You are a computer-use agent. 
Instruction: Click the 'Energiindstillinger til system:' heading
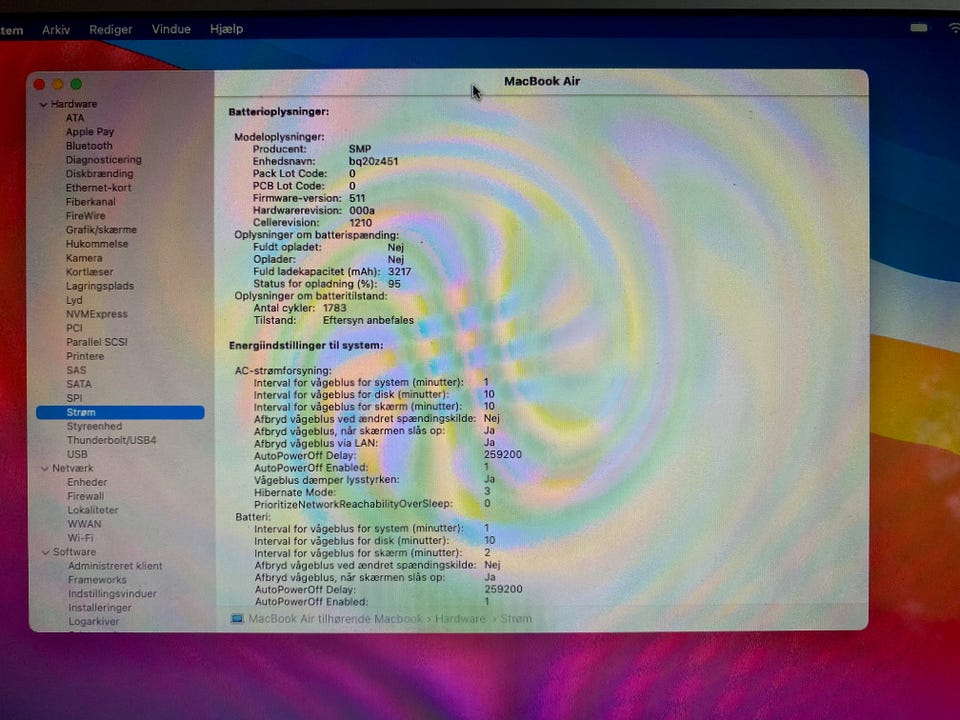point(306,345)
